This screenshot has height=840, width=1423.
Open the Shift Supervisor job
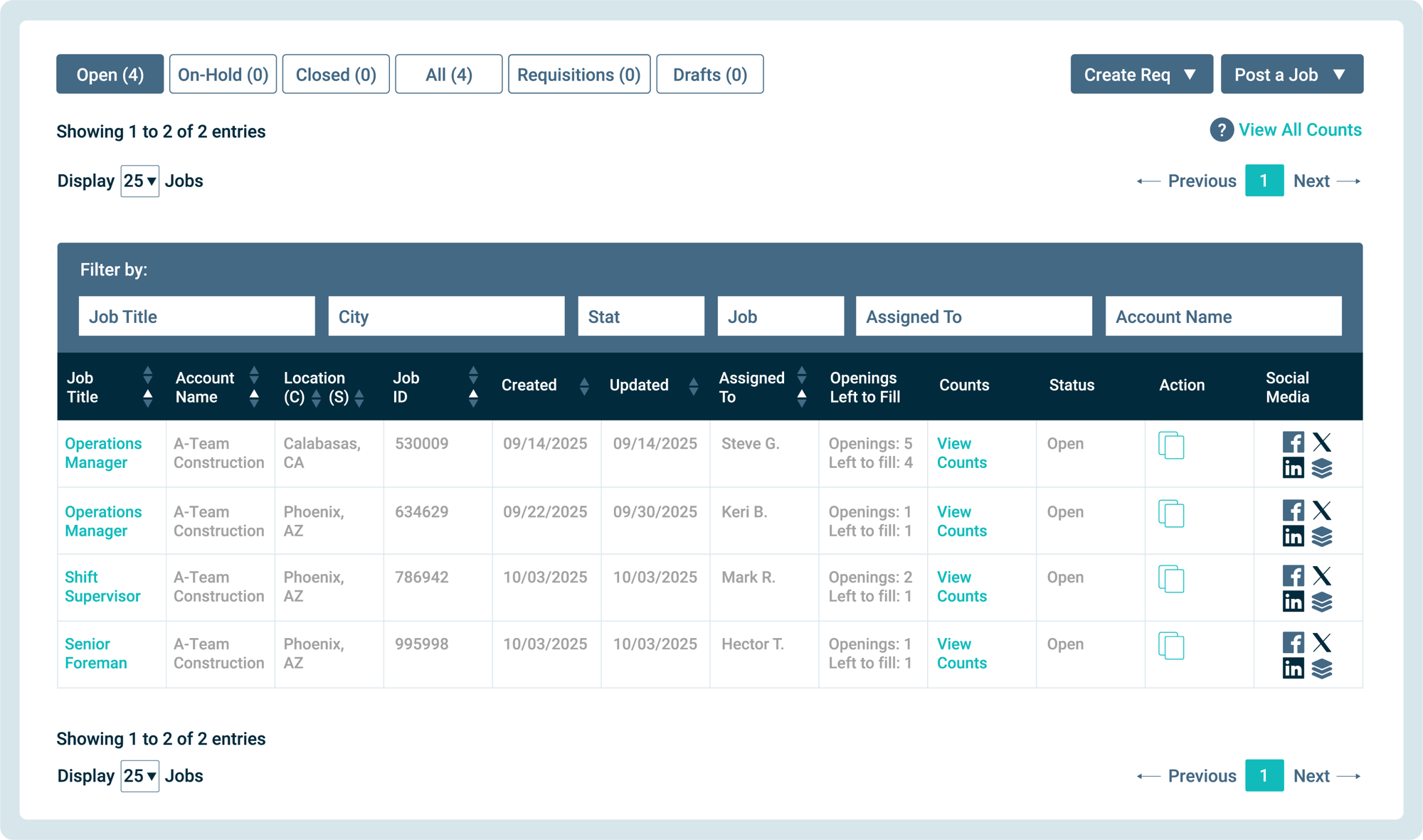(x=102, y=587)
